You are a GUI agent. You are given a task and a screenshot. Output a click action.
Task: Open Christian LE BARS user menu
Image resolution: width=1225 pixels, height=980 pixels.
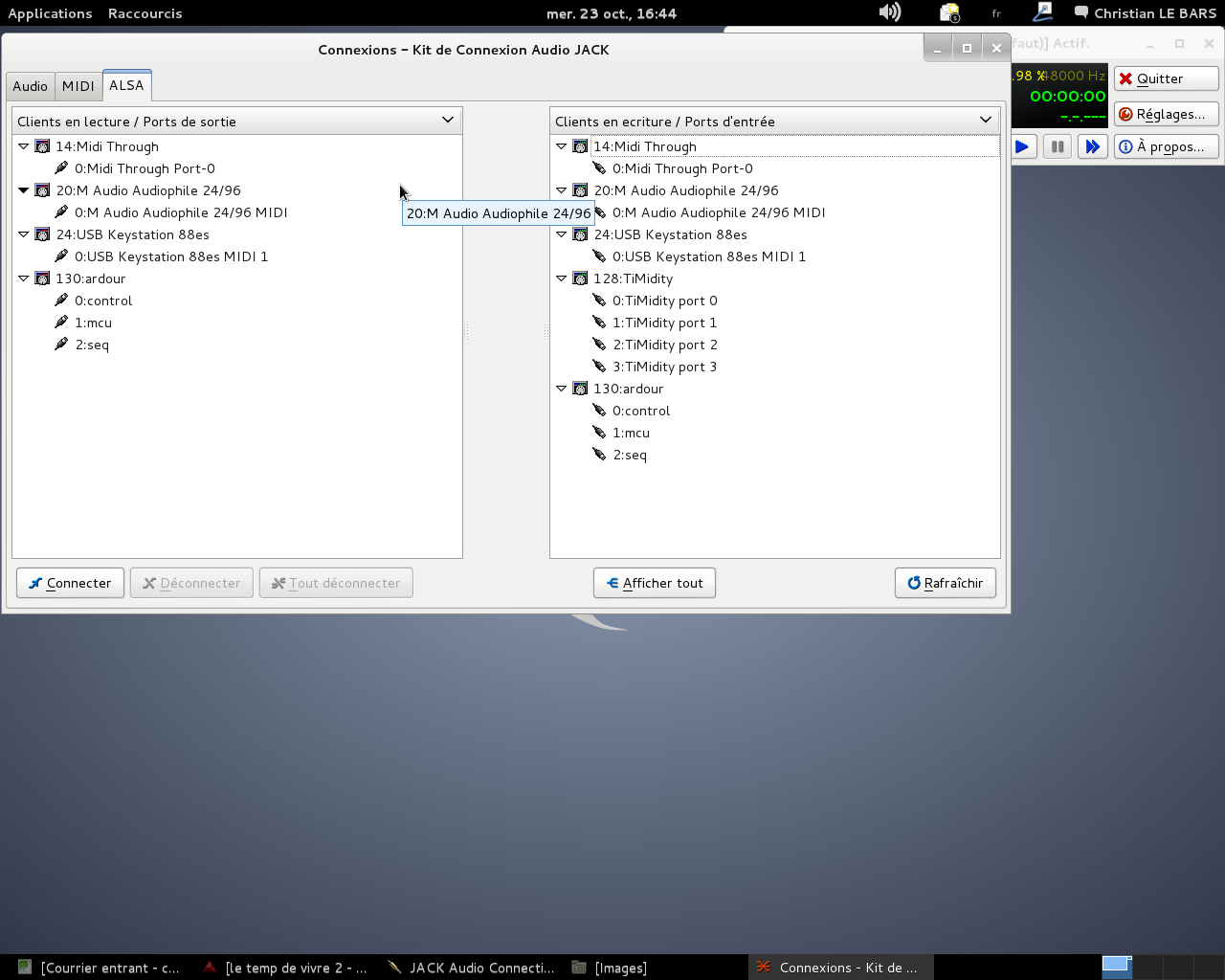pos(1147,13)
